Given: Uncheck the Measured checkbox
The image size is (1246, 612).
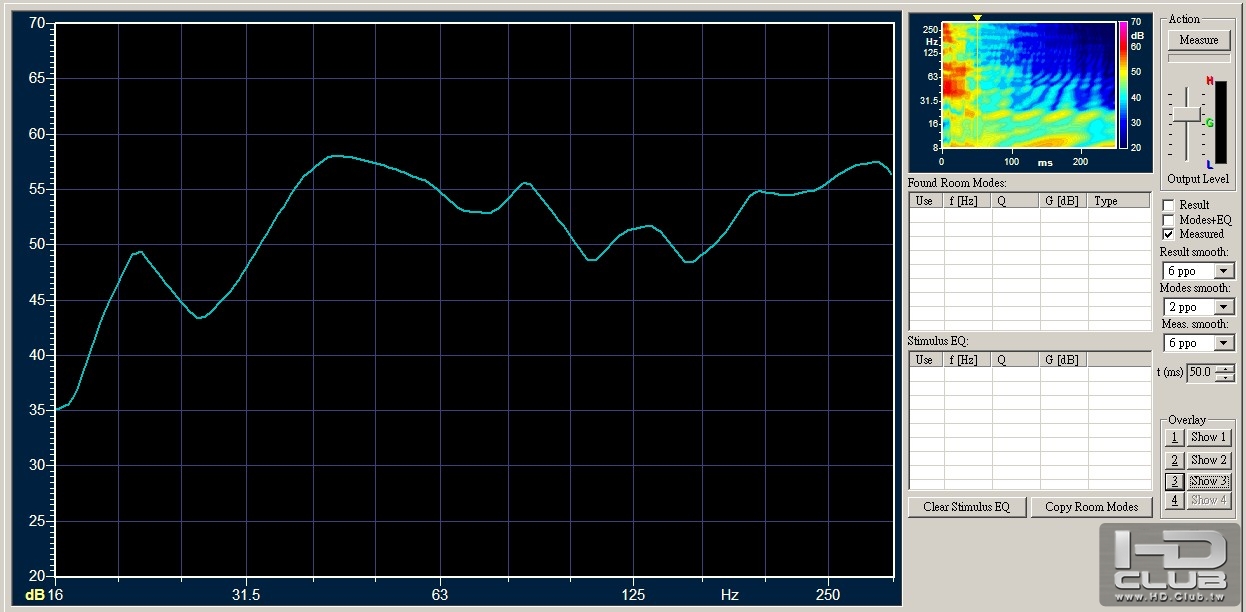Looking at the screenshot, I should pyautogui.click(x=1168, y=234).
